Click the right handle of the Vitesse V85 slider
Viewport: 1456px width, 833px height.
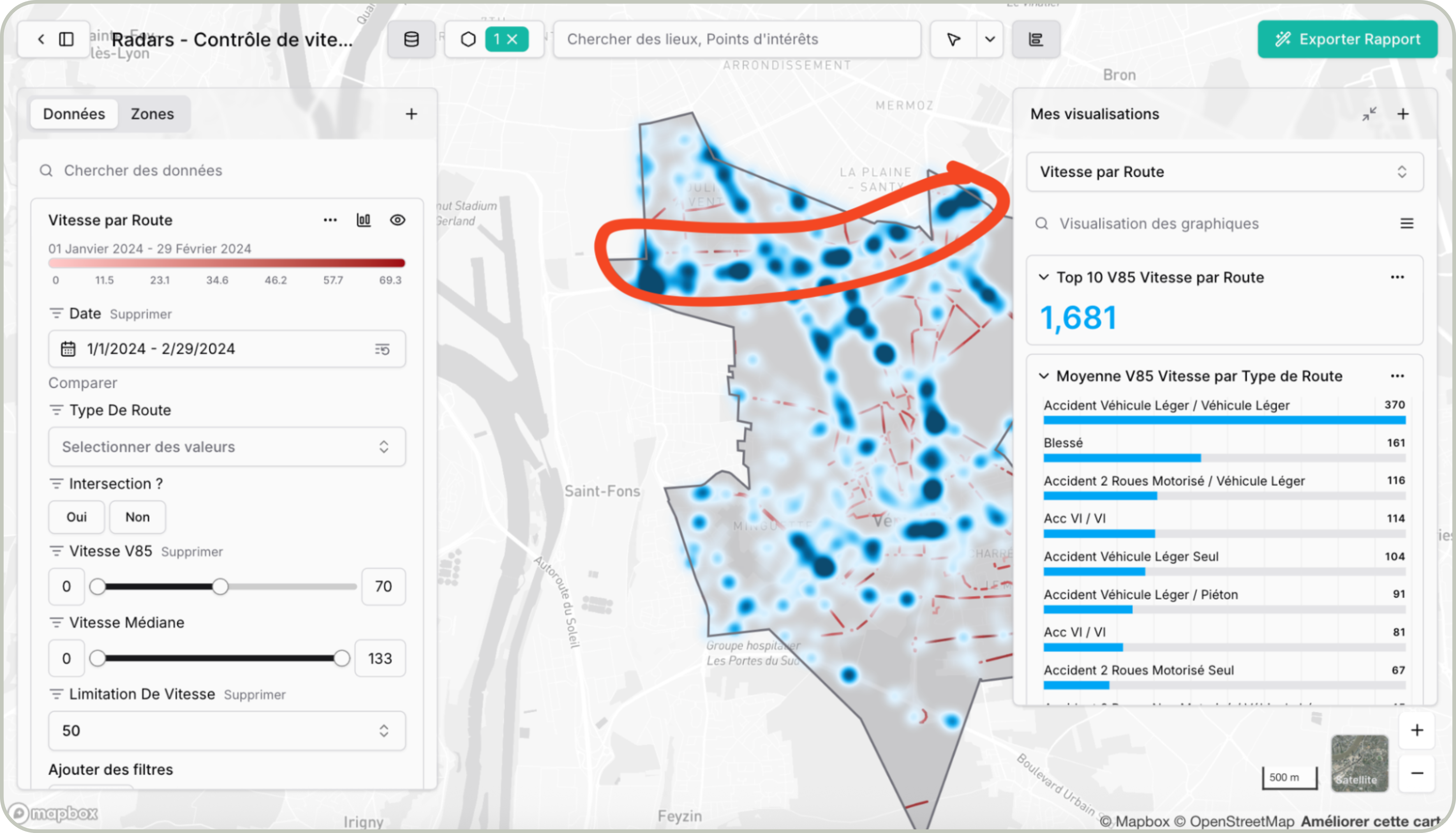[220, 586]
